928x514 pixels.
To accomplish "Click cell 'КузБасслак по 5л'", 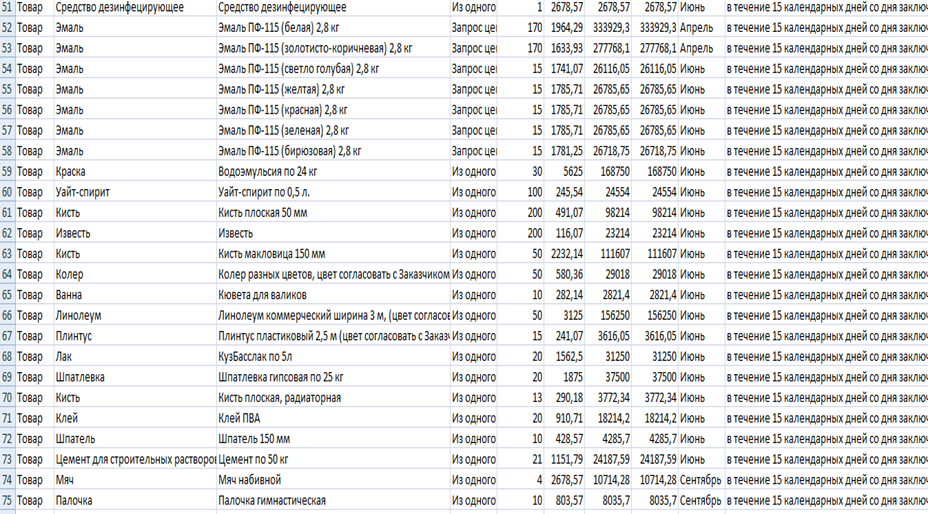I will point(333,356).
